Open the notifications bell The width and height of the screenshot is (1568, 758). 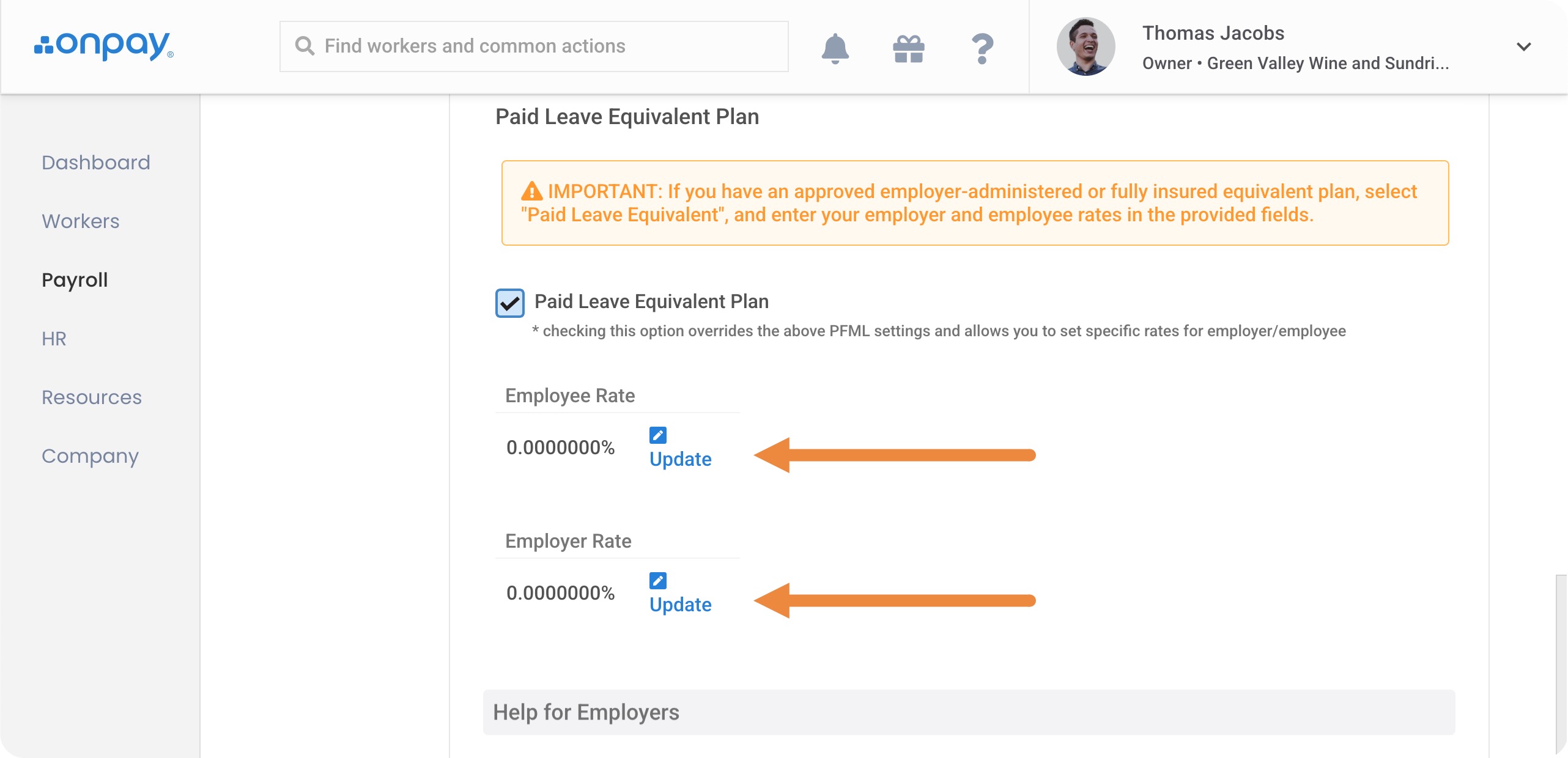(835, 48)
